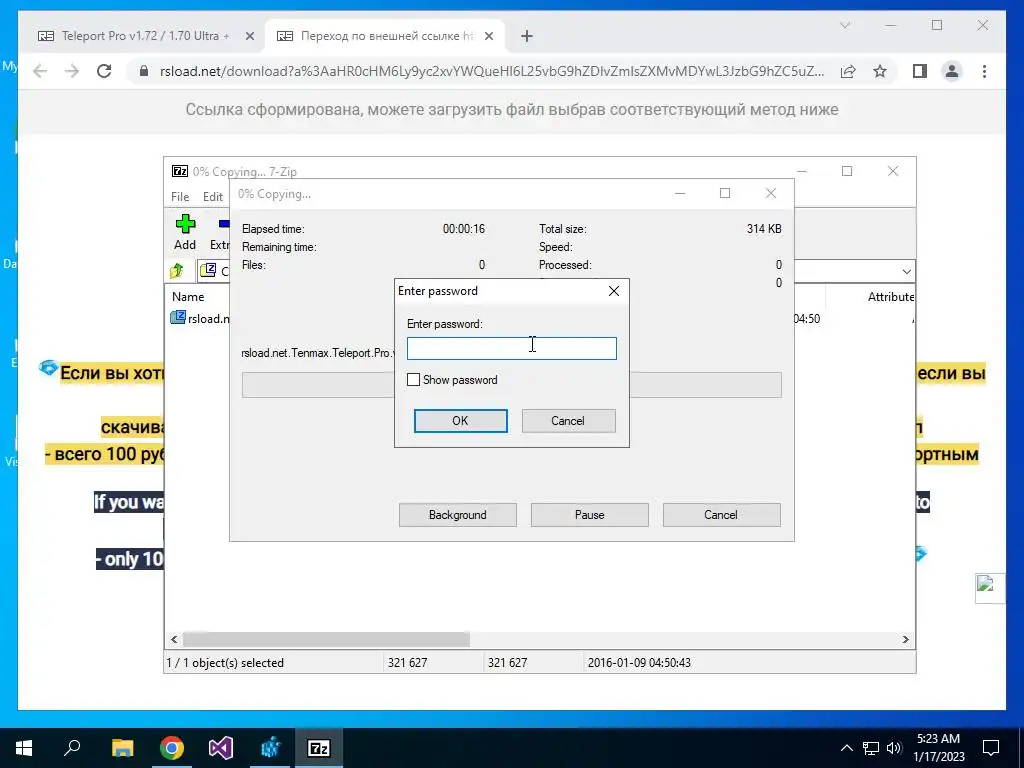Close the Copying progress window
Viewport: 1024px width, 768px height.
(x=771, y=193)
